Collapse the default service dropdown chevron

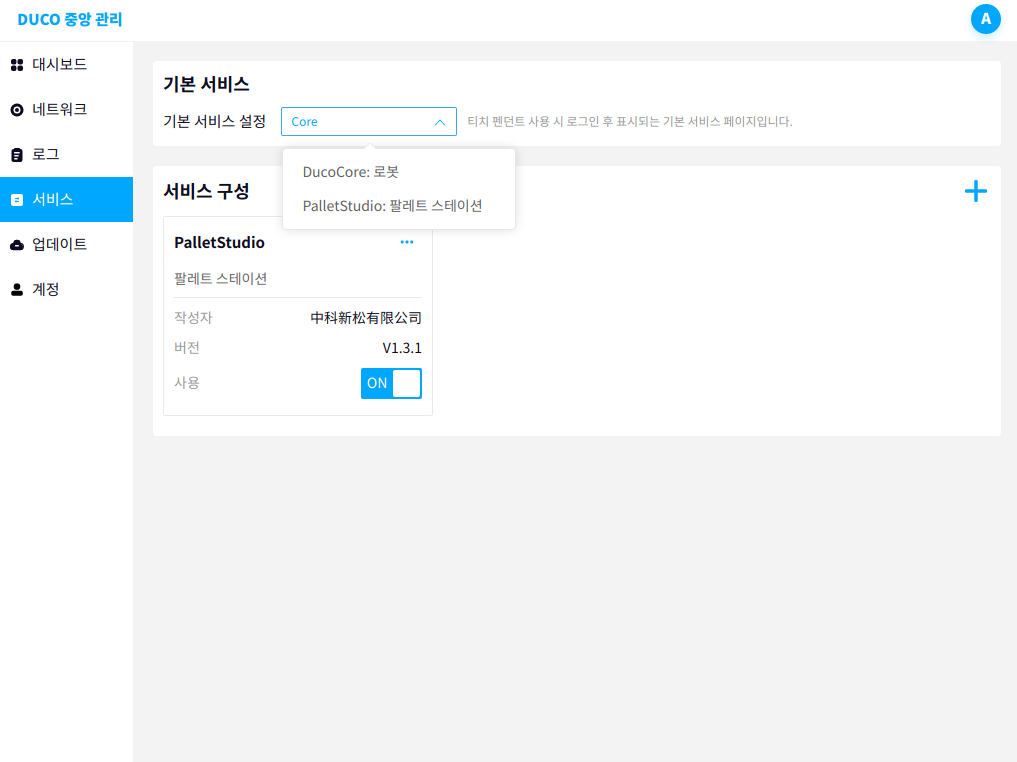coord(440,122)
